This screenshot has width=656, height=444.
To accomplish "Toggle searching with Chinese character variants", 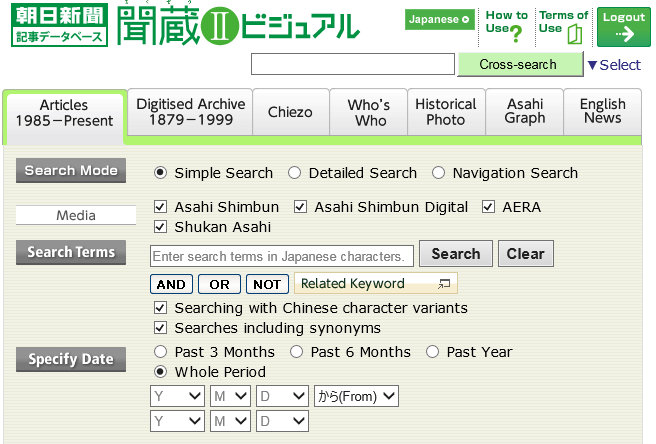I will coord(160,308).
